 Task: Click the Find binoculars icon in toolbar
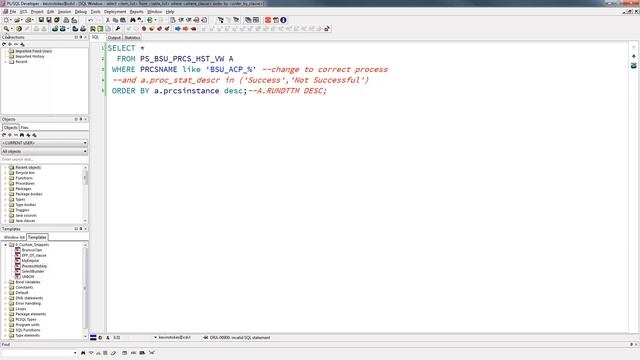coord(133,20)
